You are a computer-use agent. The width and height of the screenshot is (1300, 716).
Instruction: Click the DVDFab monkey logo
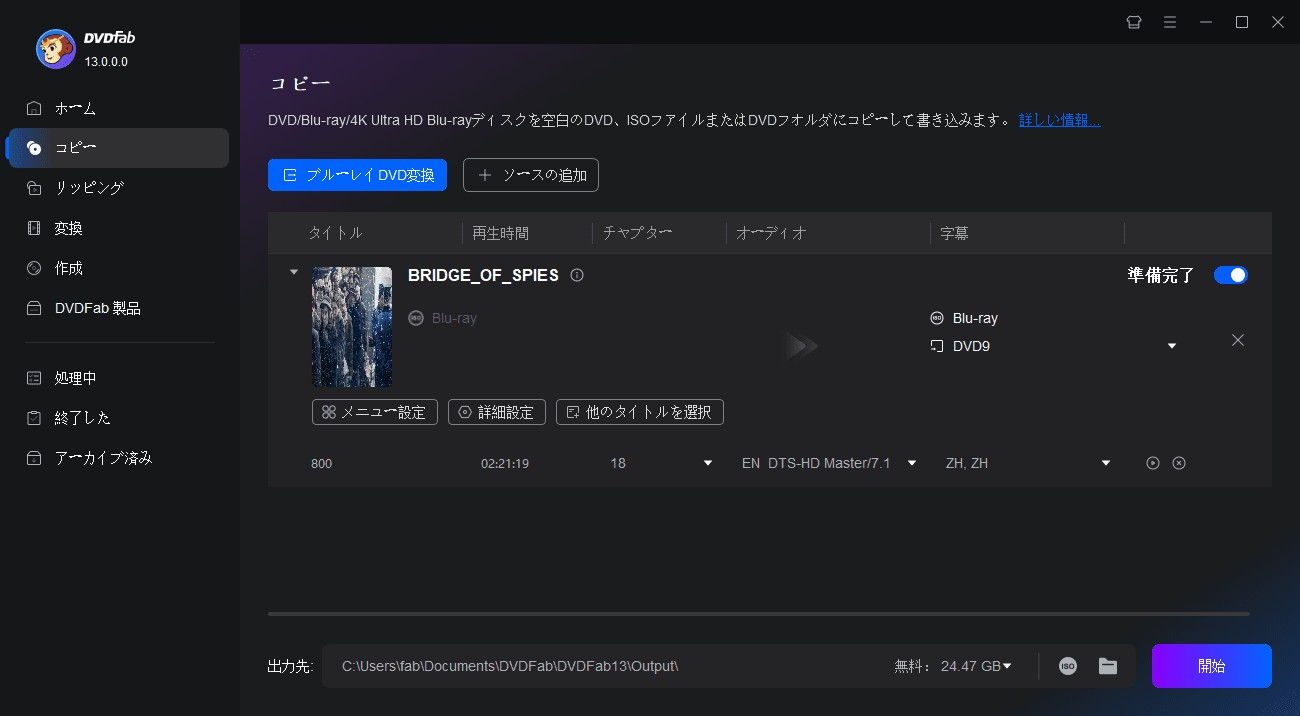tap(56, 49)
